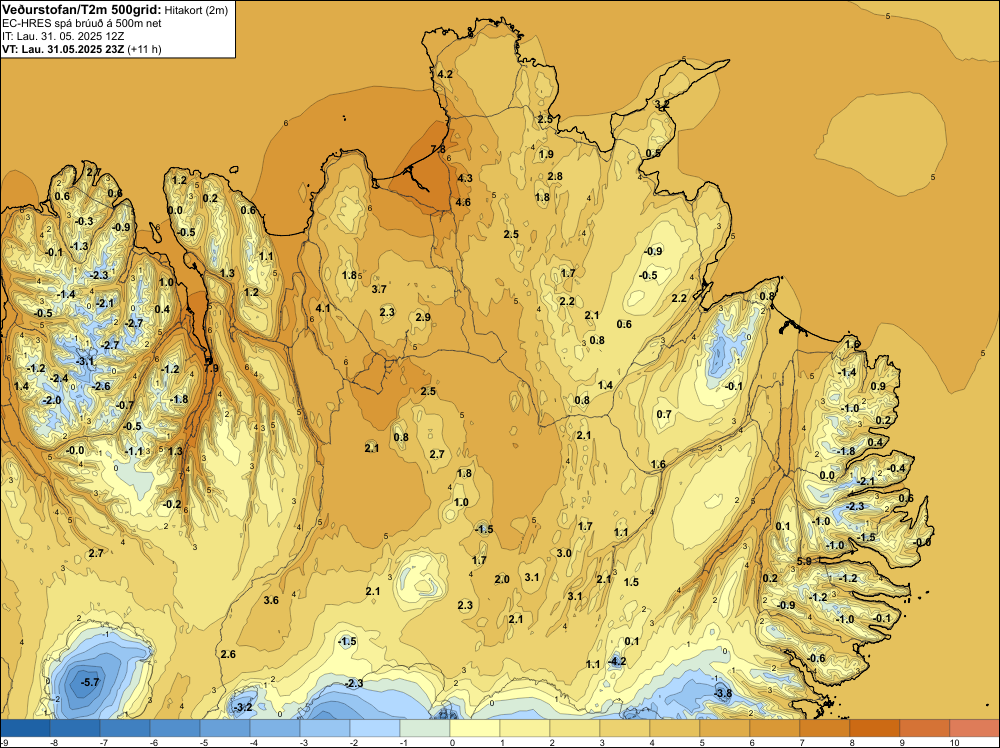
Task: Click the 4.1 temperature value
Action: [x=323, y=308]
